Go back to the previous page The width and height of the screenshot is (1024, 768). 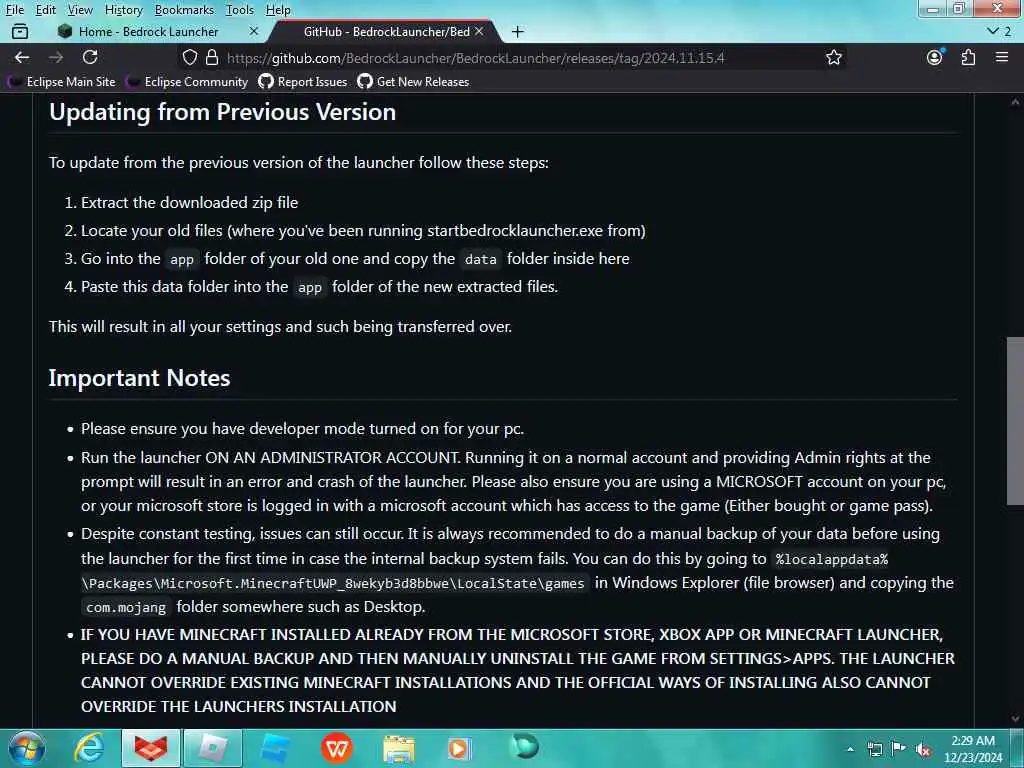22,57
